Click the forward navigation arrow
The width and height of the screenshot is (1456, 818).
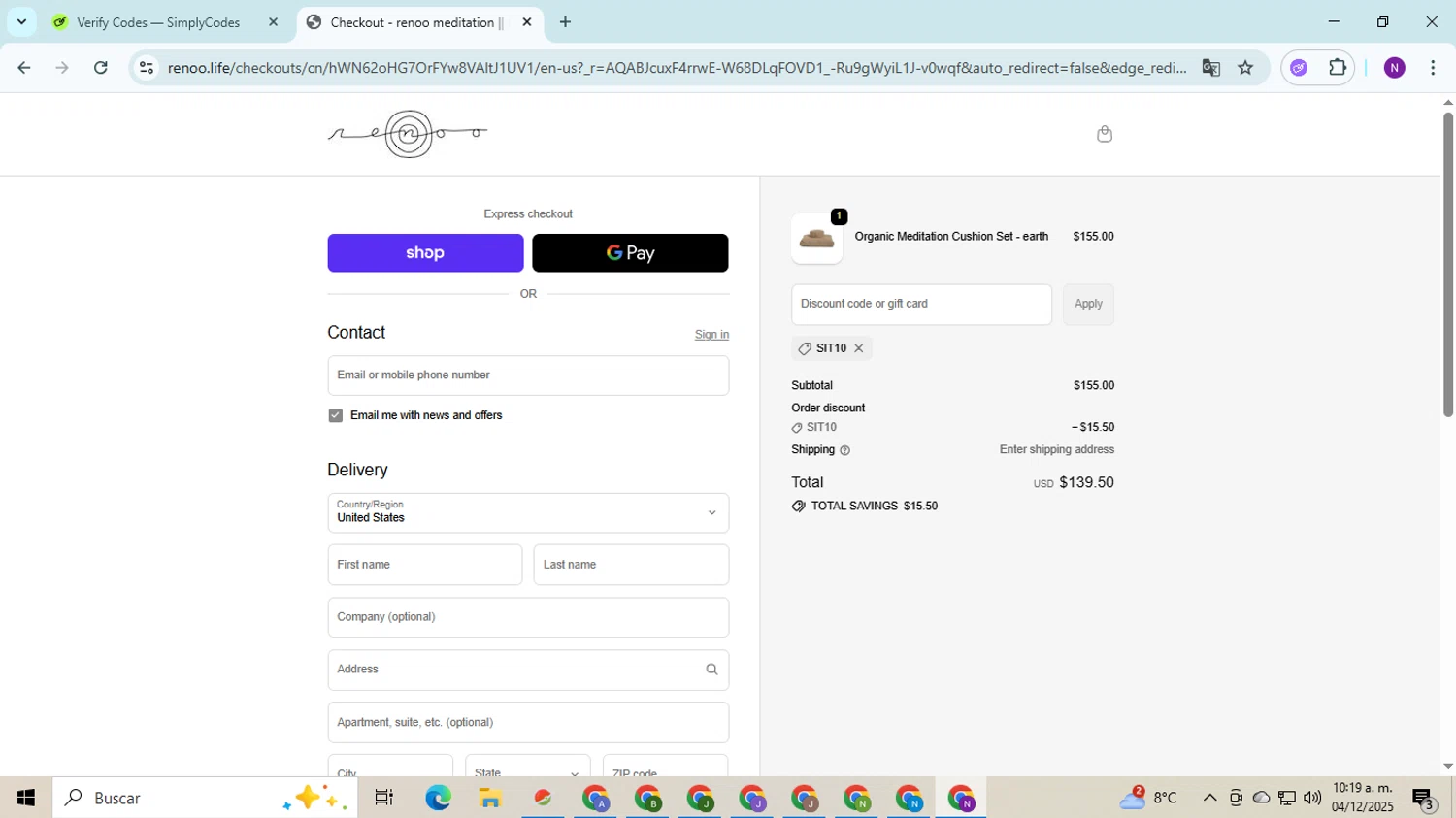tap(62, 68)
